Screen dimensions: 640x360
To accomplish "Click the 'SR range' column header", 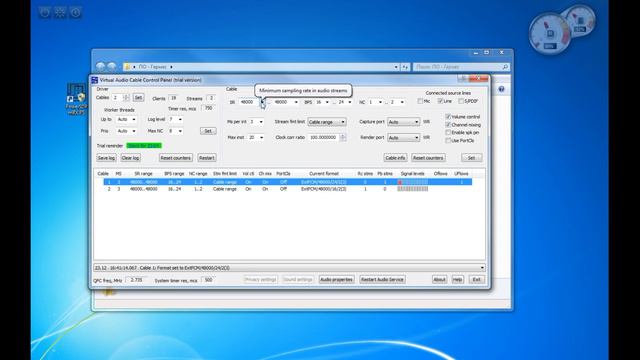I will [x=143, y=174].
